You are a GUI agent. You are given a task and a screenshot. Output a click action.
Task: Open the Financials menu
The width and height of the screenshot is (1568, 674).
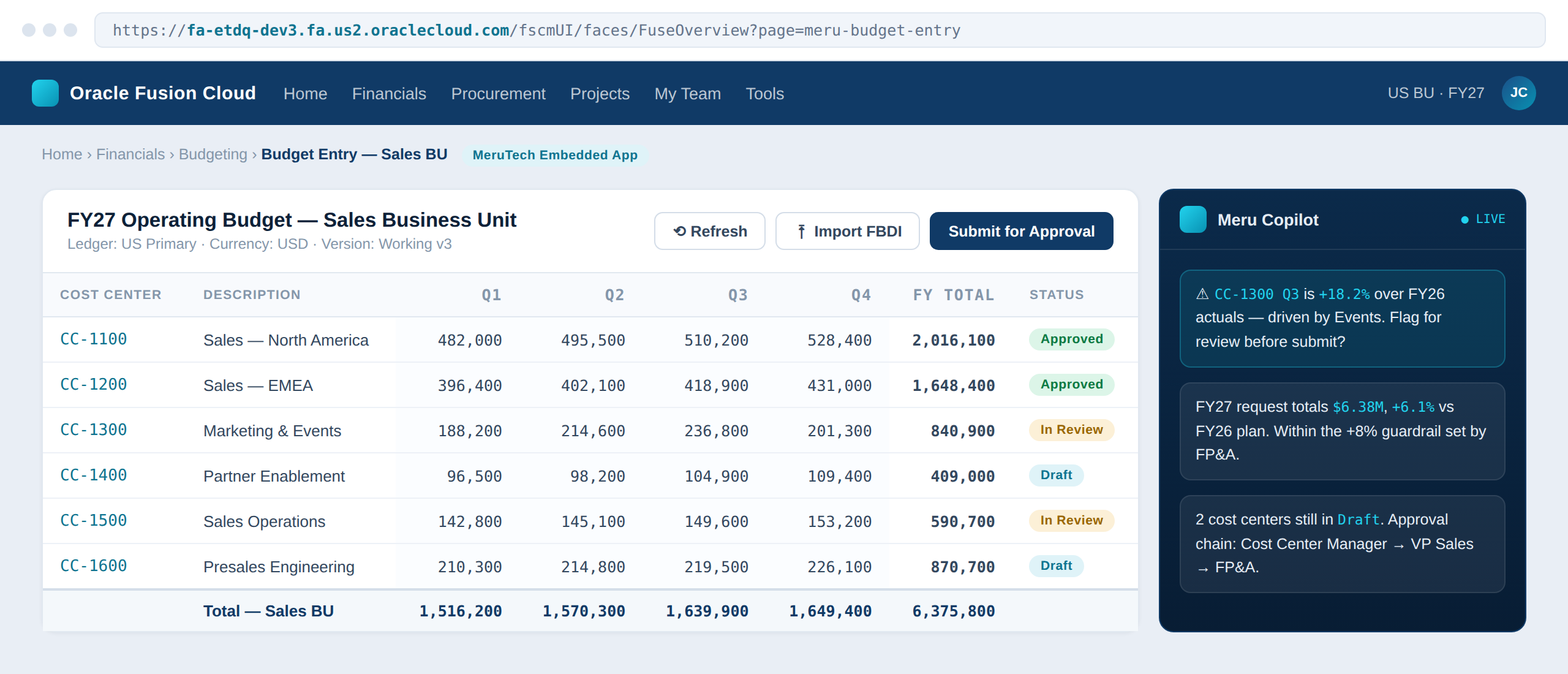(389, 94)
